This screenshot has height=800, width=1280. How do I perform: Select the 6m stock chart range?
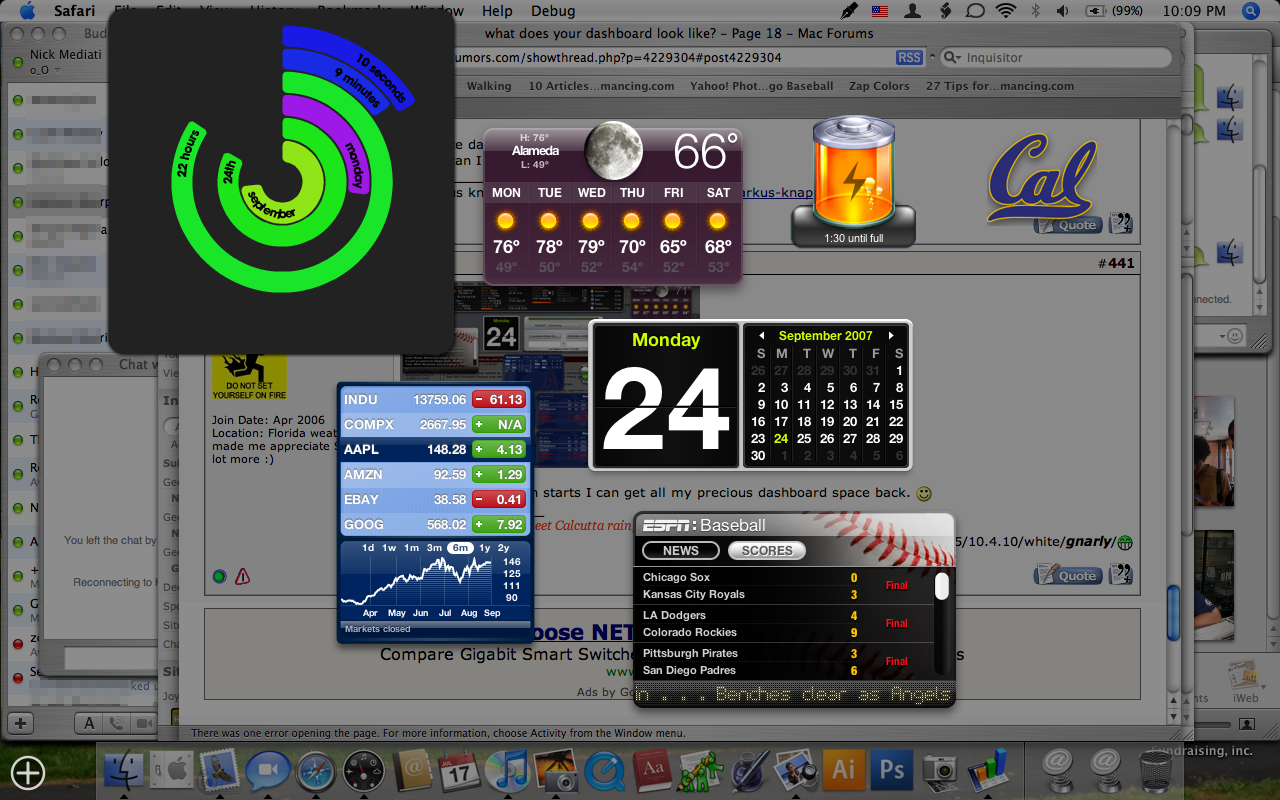click(x=460, y=548)
